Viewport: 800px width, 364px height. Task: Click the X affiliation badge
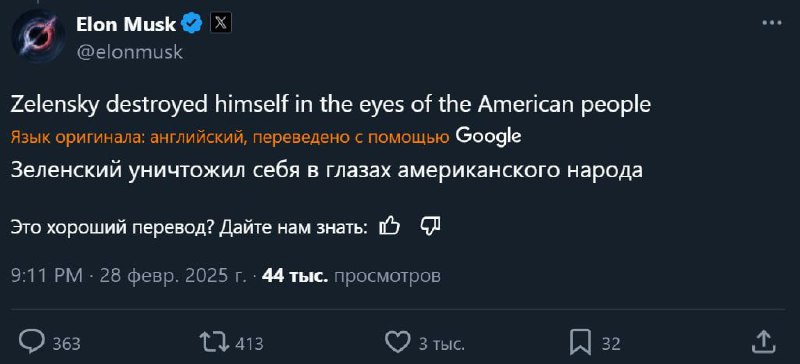221,23
